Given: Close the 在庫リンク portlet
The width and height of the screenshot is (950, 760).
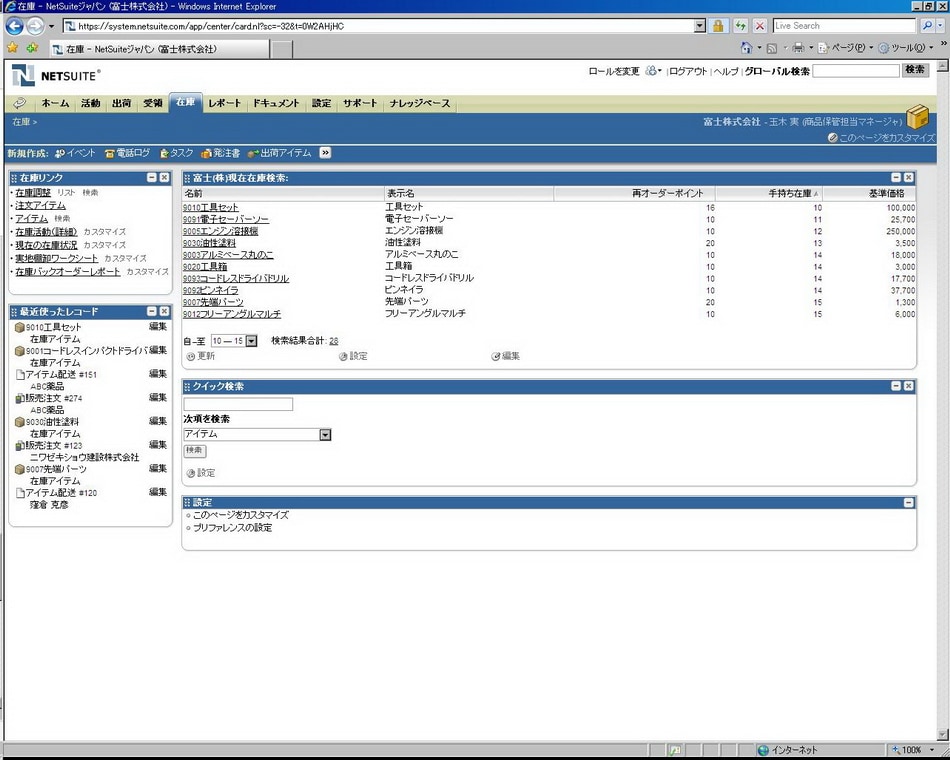Looking at the screenshot, I should pyautogui.click(x=164, y=178).
